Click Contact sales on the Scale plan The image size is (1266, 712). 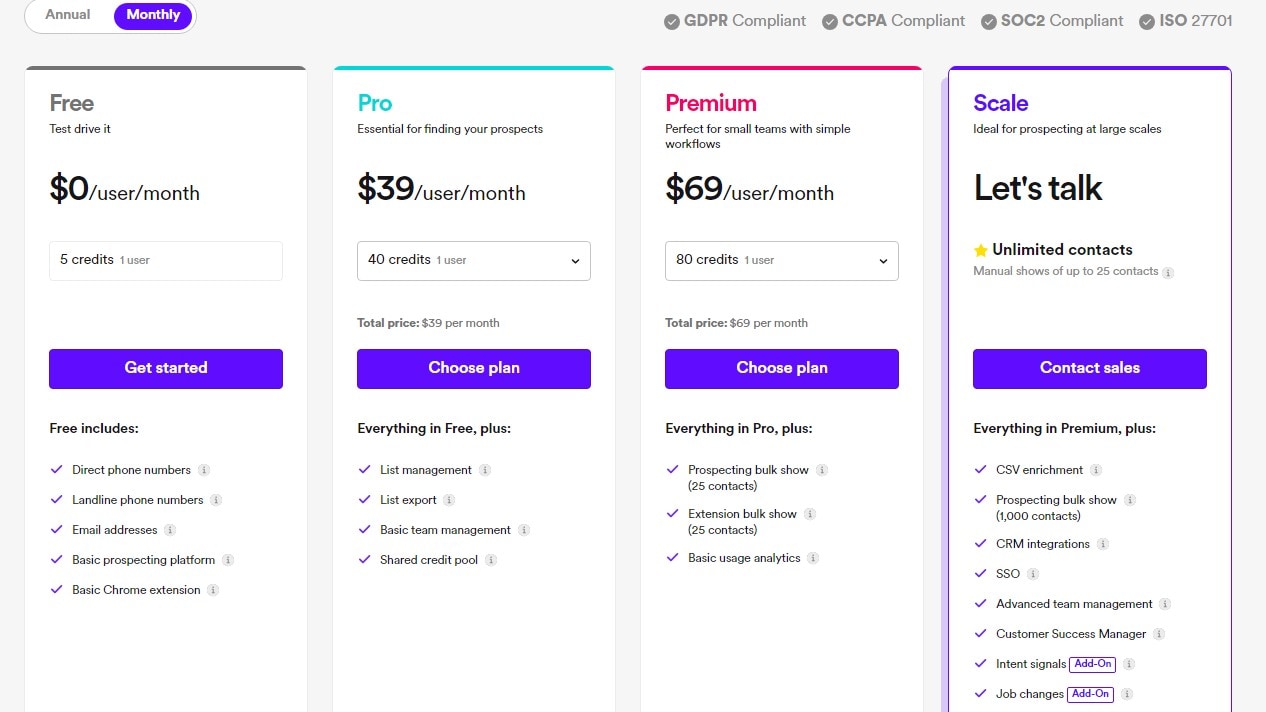1089,368
